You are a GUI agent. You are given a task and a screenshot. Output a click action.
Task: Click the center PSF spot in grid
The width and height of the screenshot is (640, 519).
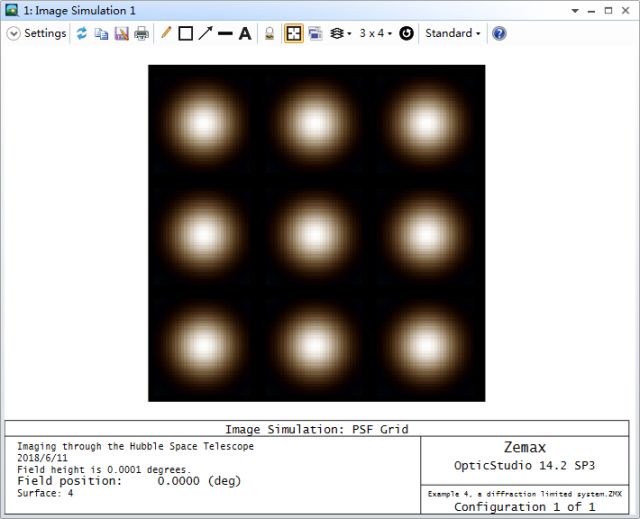[316, 233]
